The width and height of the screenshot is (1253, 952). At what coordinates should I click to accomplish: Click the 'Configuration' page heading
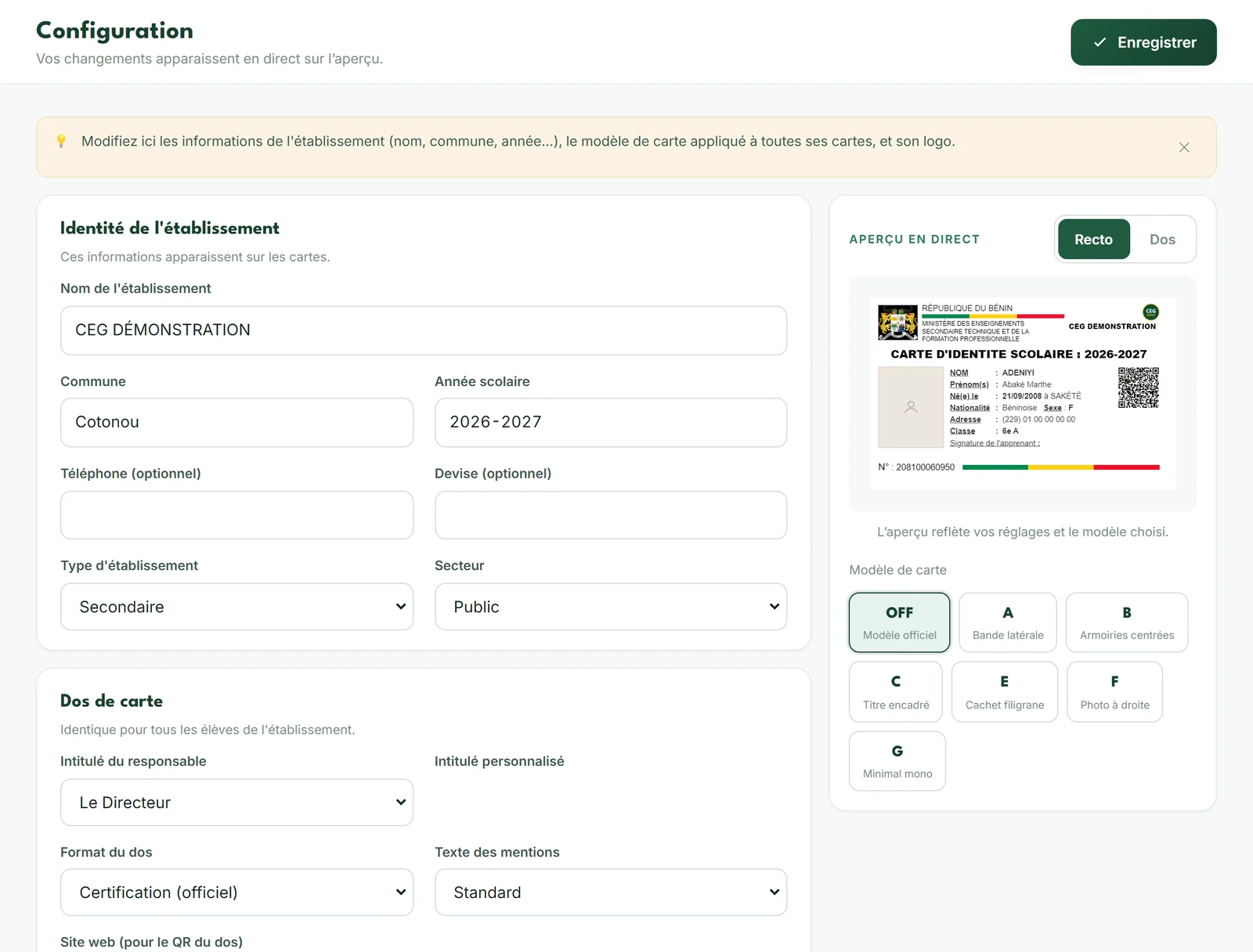(114, 31)
